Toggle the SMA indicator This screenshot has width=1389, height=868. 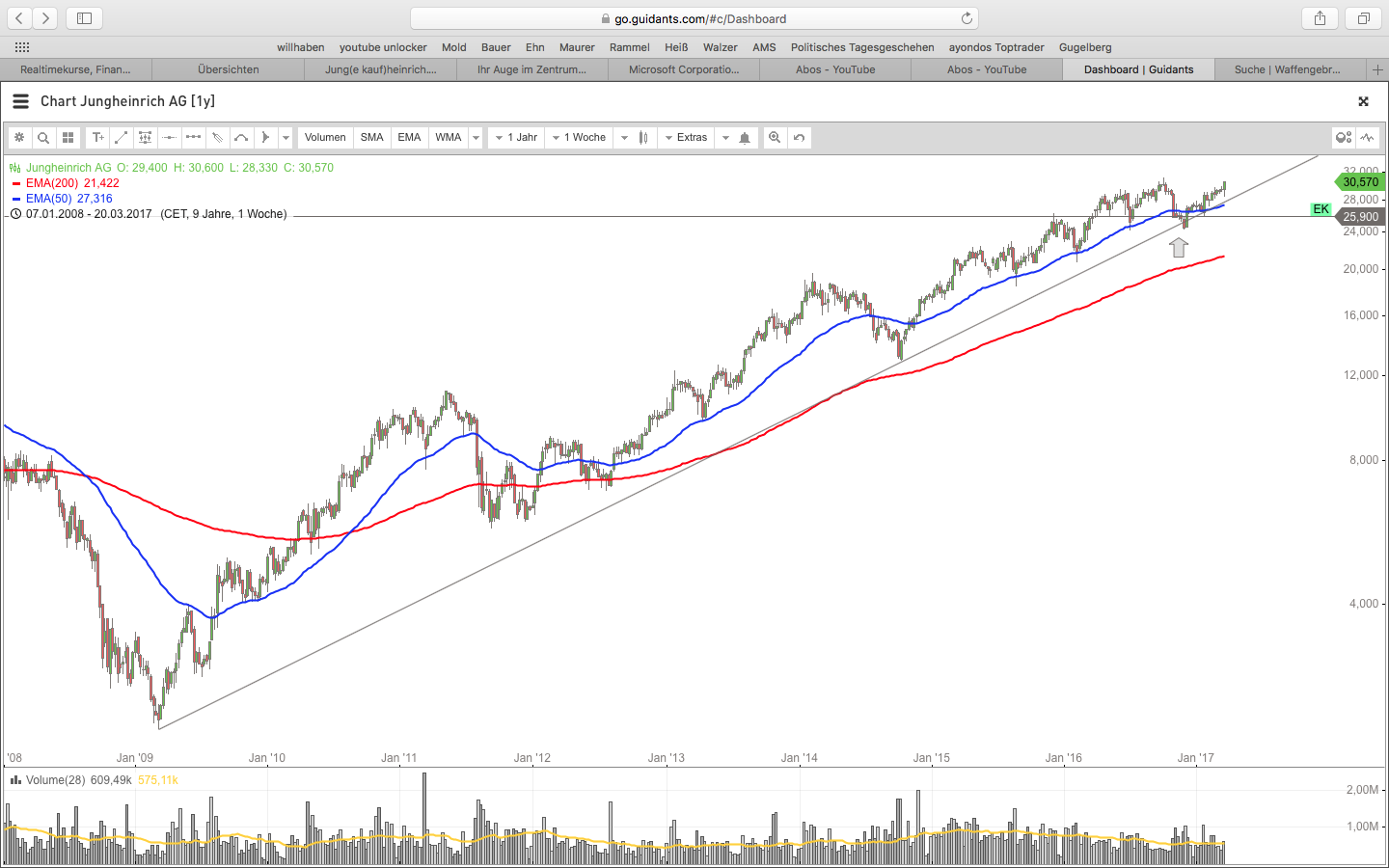coord(371,138)
